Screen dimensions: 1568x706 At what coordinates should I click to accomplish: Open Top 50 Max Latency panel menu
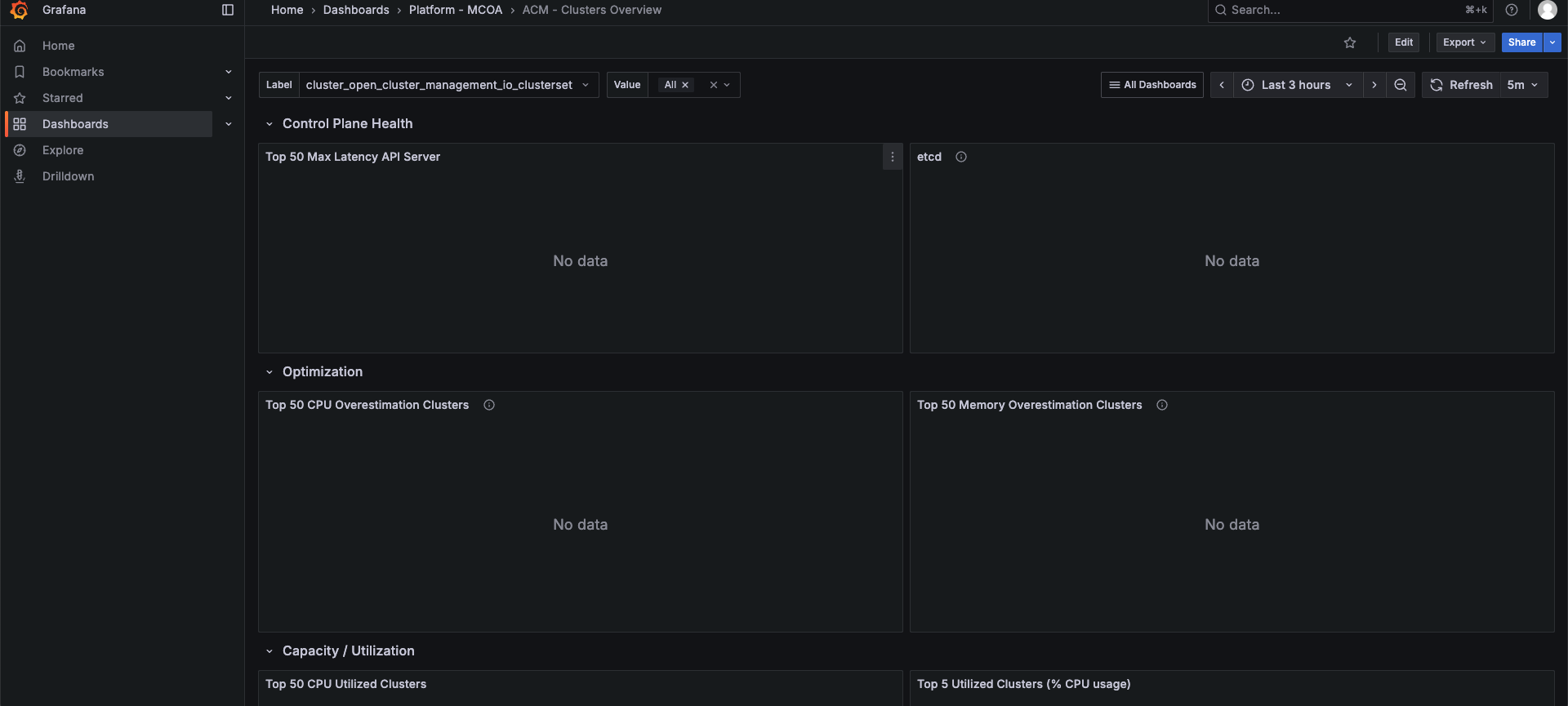tap(893, 157)
